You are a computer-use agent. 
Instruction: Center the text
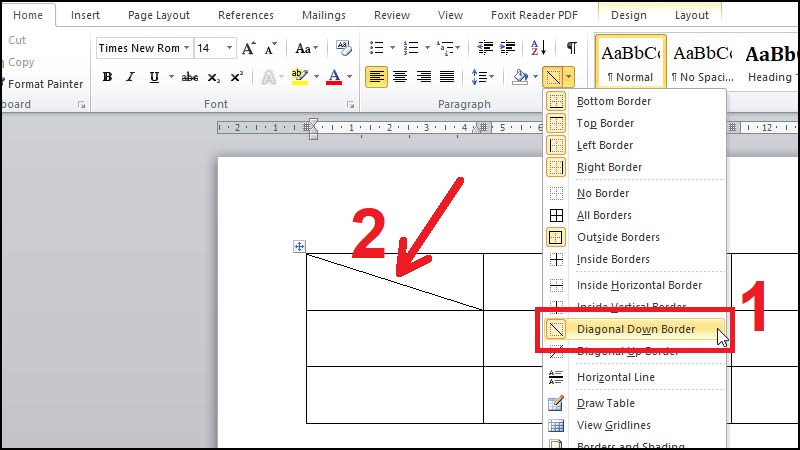[x=400, y=77]
